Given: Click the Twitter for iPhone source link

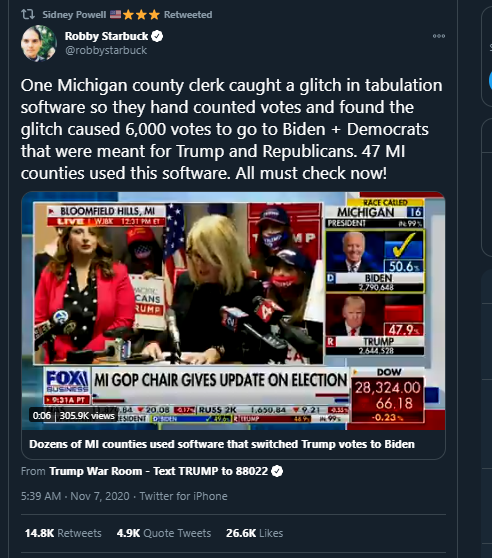Looking at the screenshot, I should pyautogui.click(x=183, y=496).
